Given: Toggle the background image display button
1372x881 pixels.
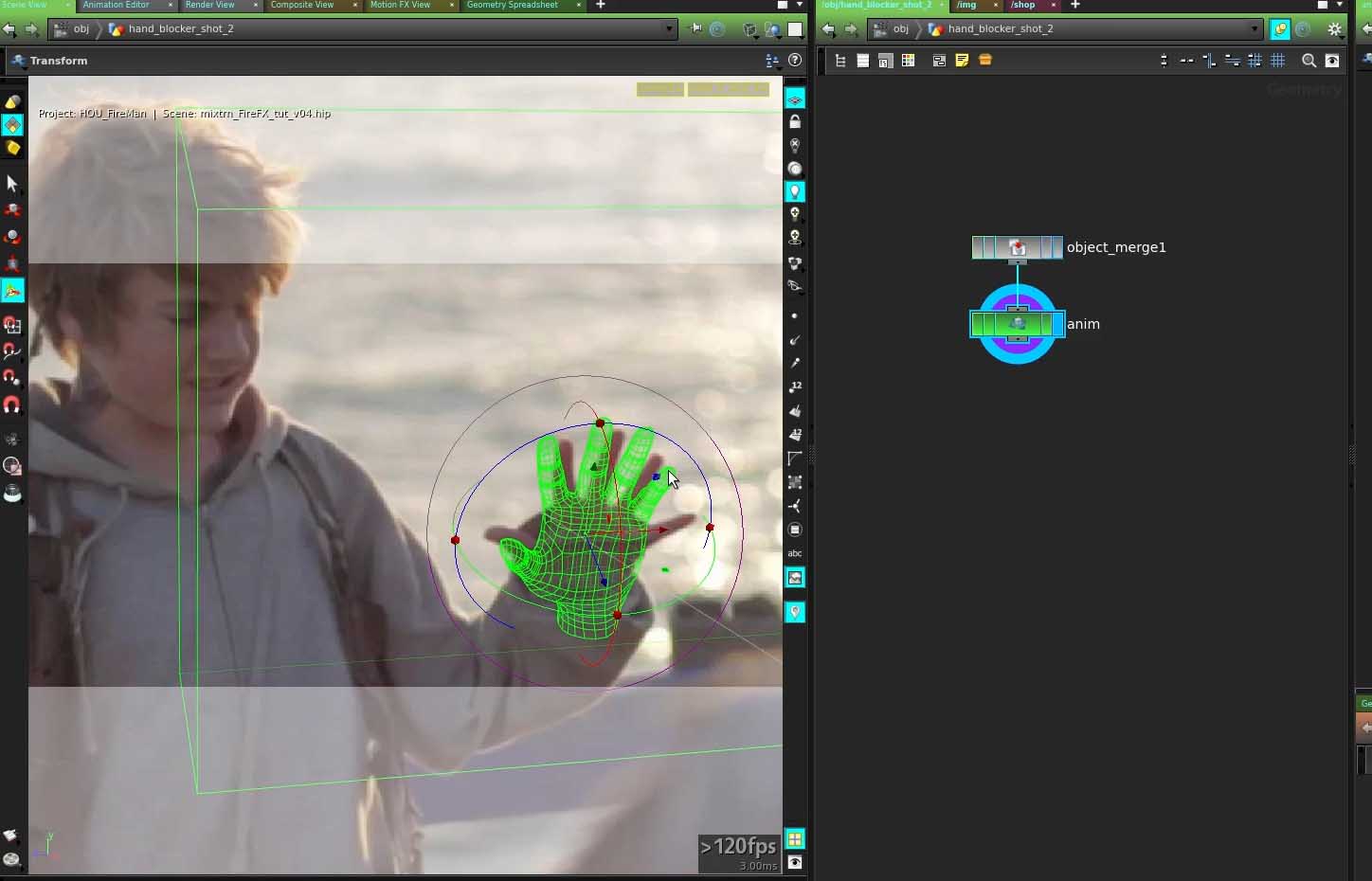Looking at the screenshot, I should coord(795,578).
